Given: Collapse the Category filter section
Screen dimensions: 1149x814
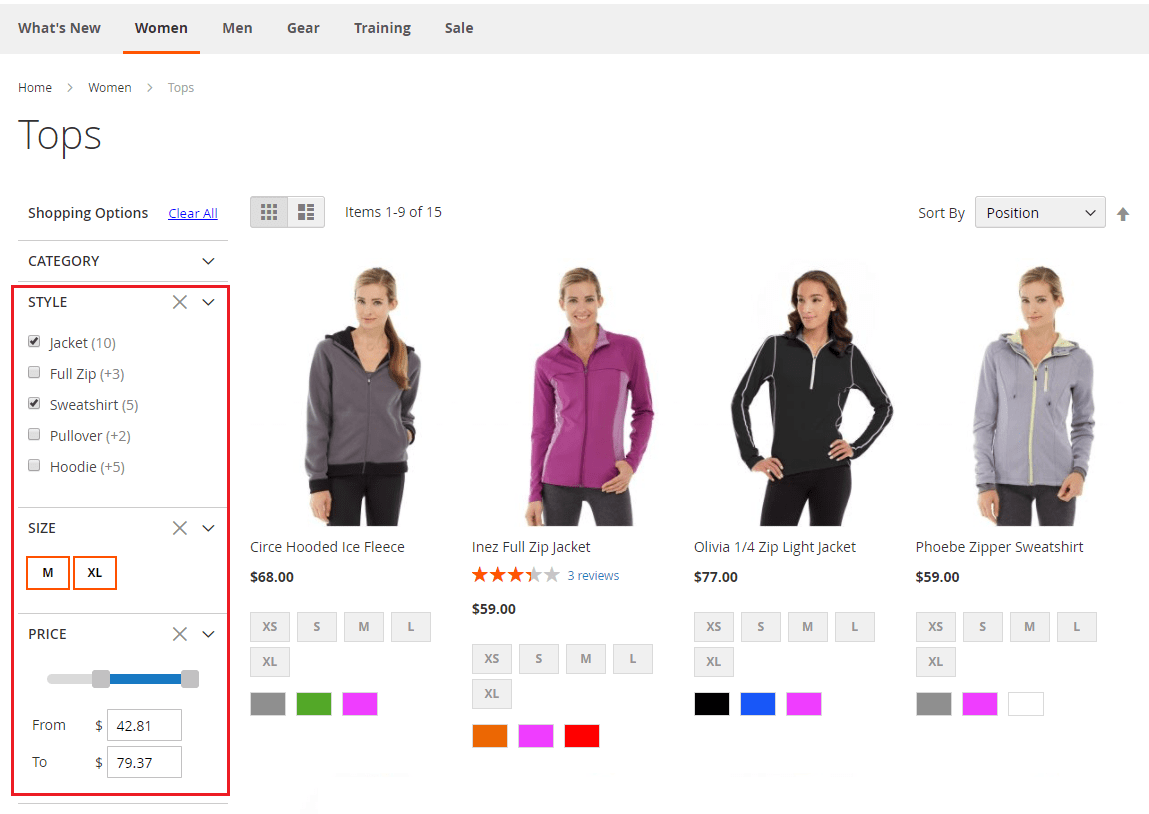Looking at the screenshot, I should (208, 261).
